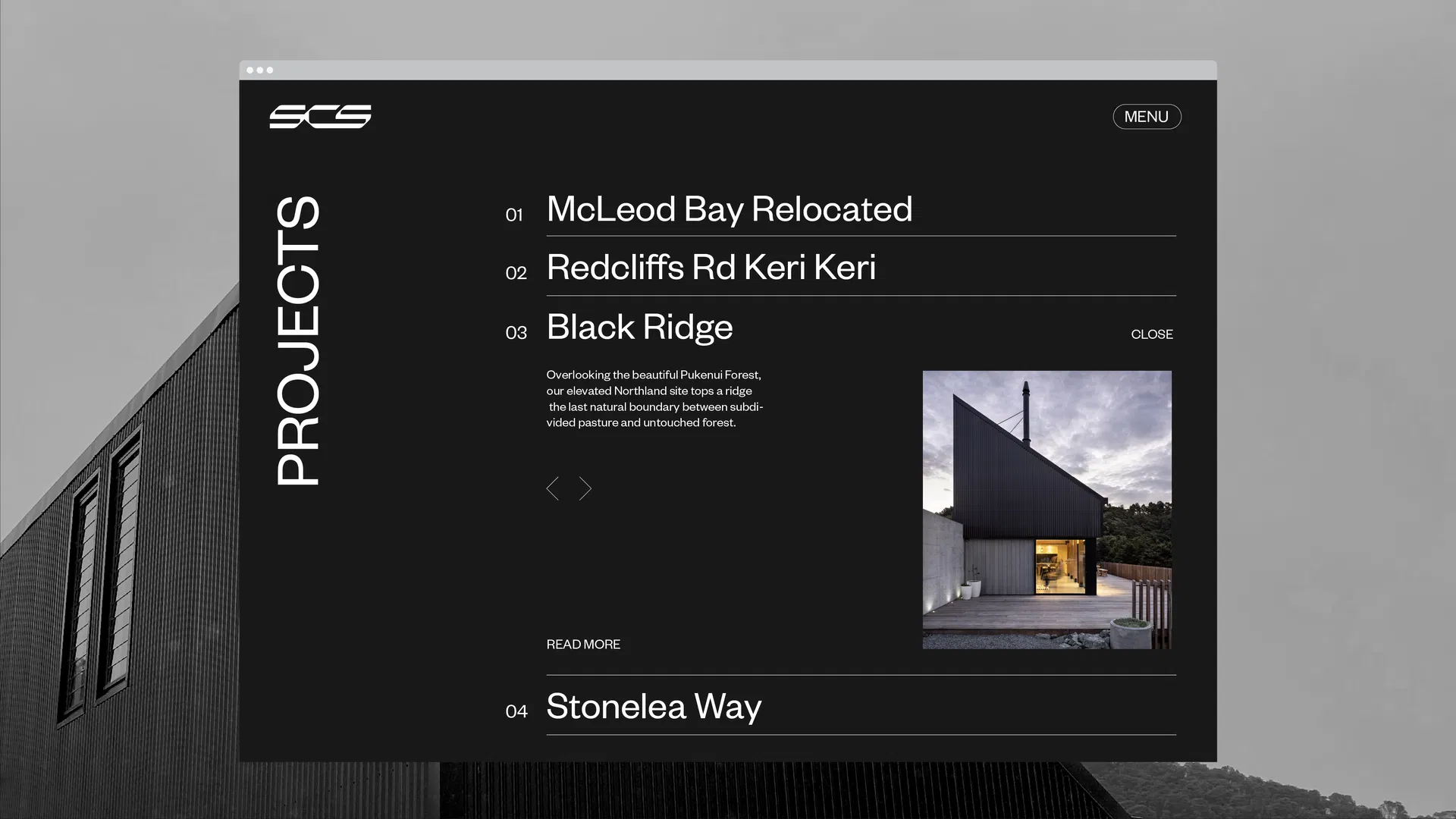Select the Black Ridge project title

coord(639,328)
